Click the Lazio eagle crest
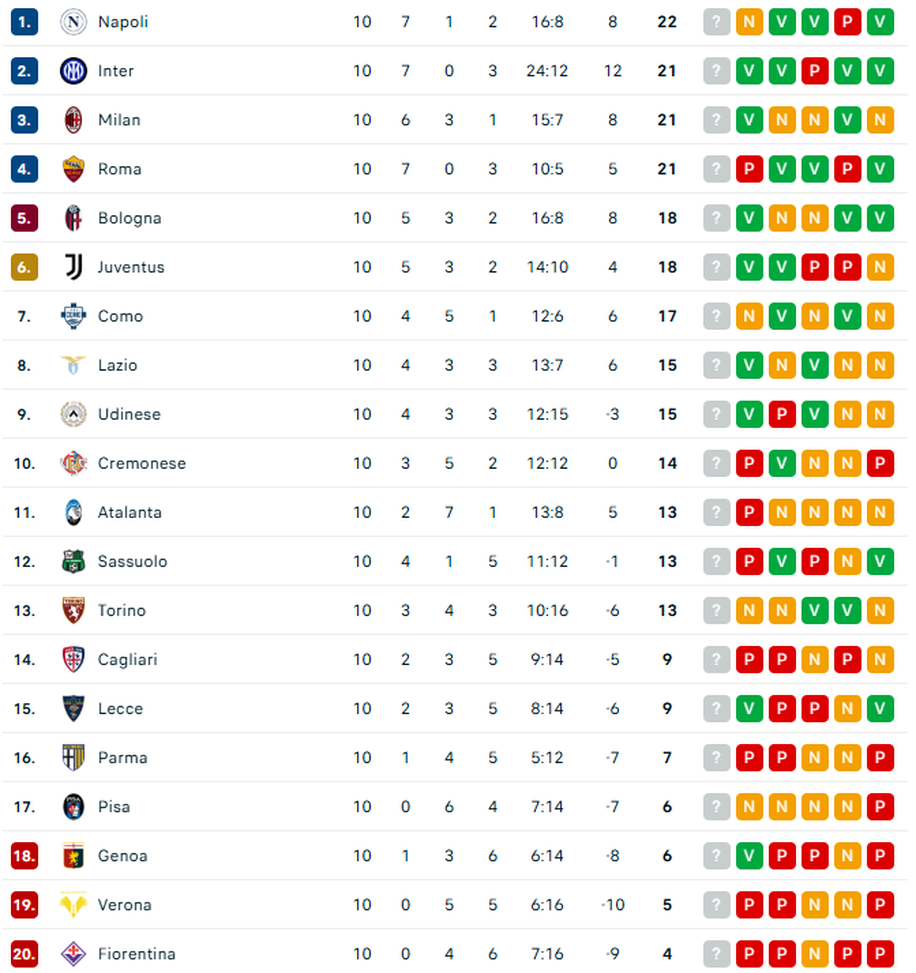The image size is (916, 973). coord(73,365)
